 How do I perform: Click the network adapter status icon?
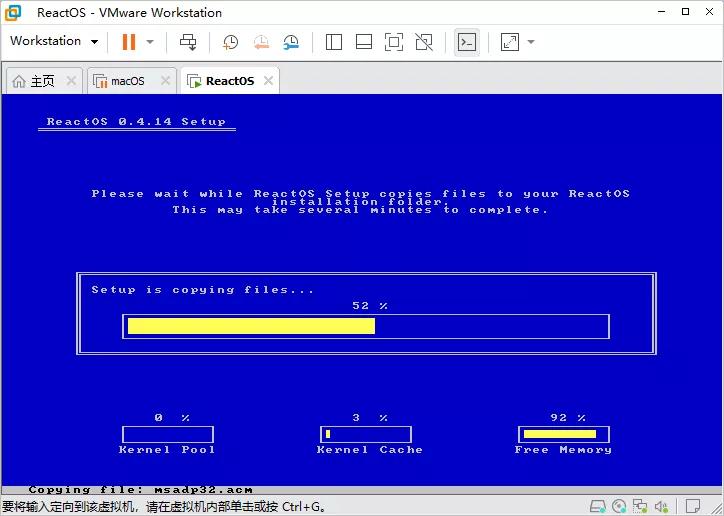[x=640, y=506]
